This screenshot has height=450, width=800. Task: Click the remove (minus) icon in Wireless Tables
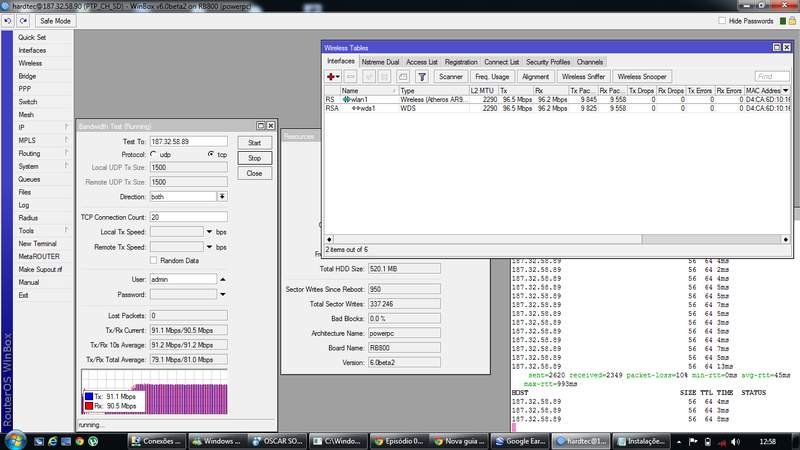352,76
